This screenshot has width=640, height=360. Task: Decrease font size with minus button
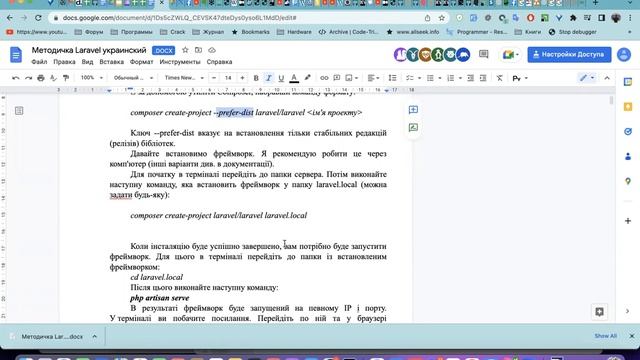pos(214,78)
